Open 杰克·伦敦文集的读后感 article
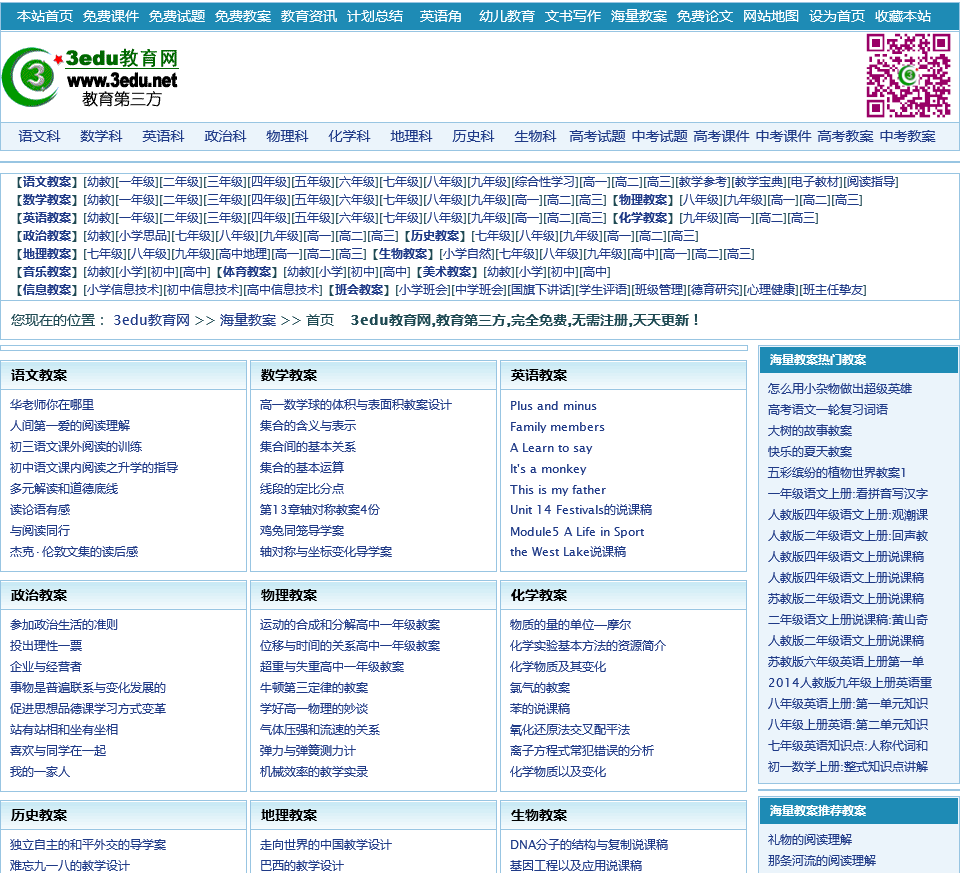 point(74,552)
